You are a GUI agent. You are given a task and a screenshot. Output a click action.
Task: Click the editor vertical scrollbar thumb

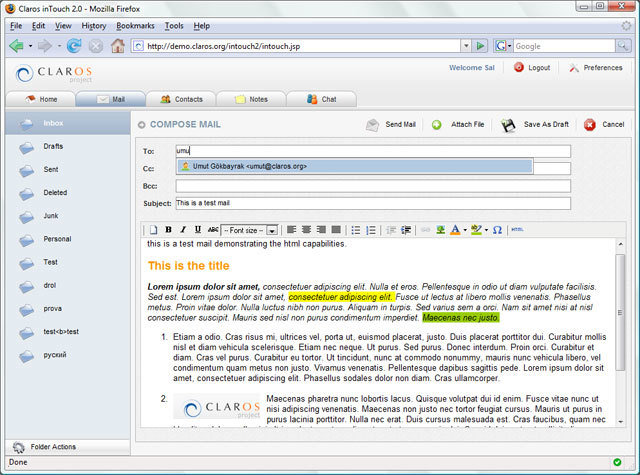[x=620, y=312]
